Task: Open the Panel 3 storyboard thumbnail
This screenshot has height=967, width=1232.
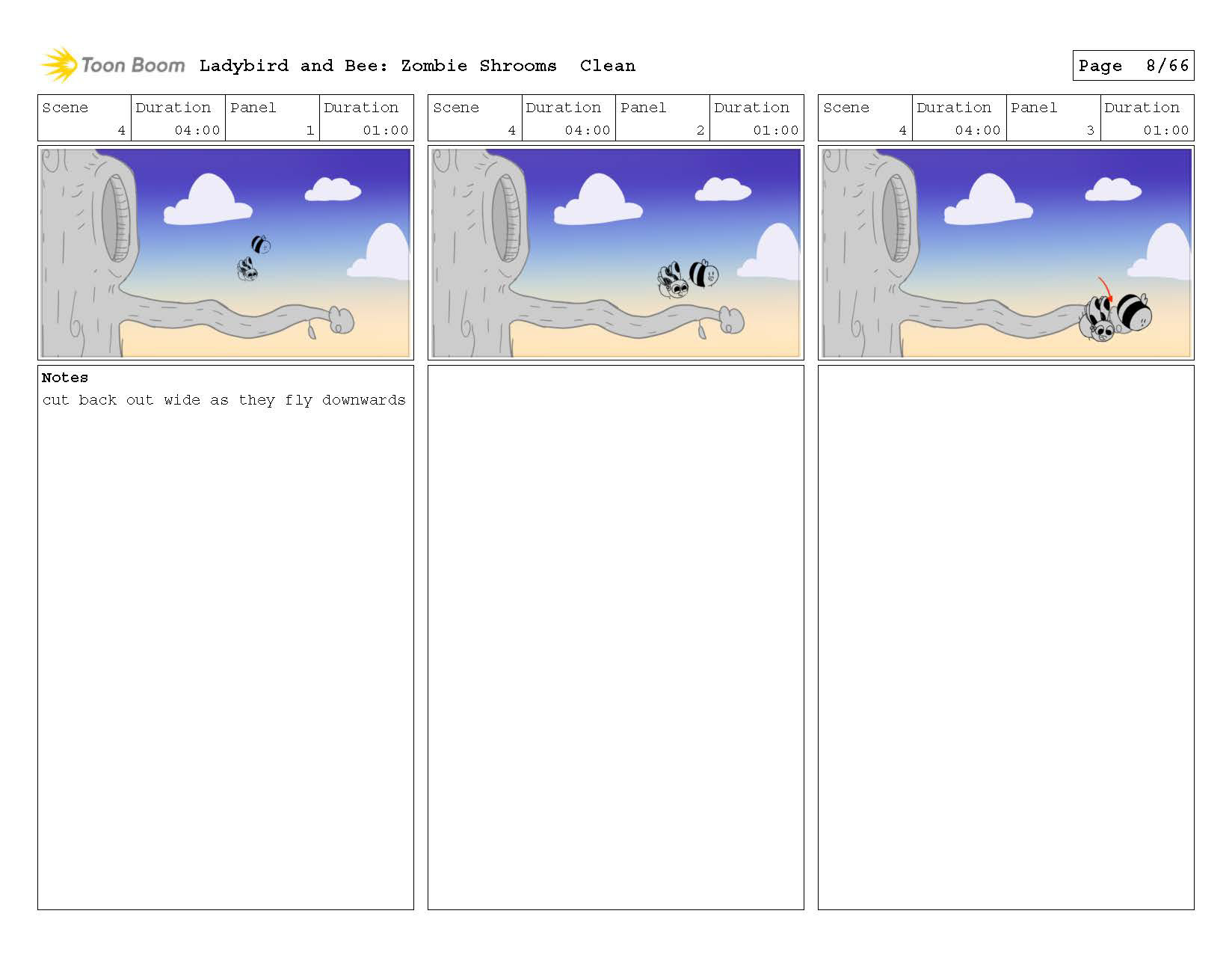Action: (x=1006, y=253)
